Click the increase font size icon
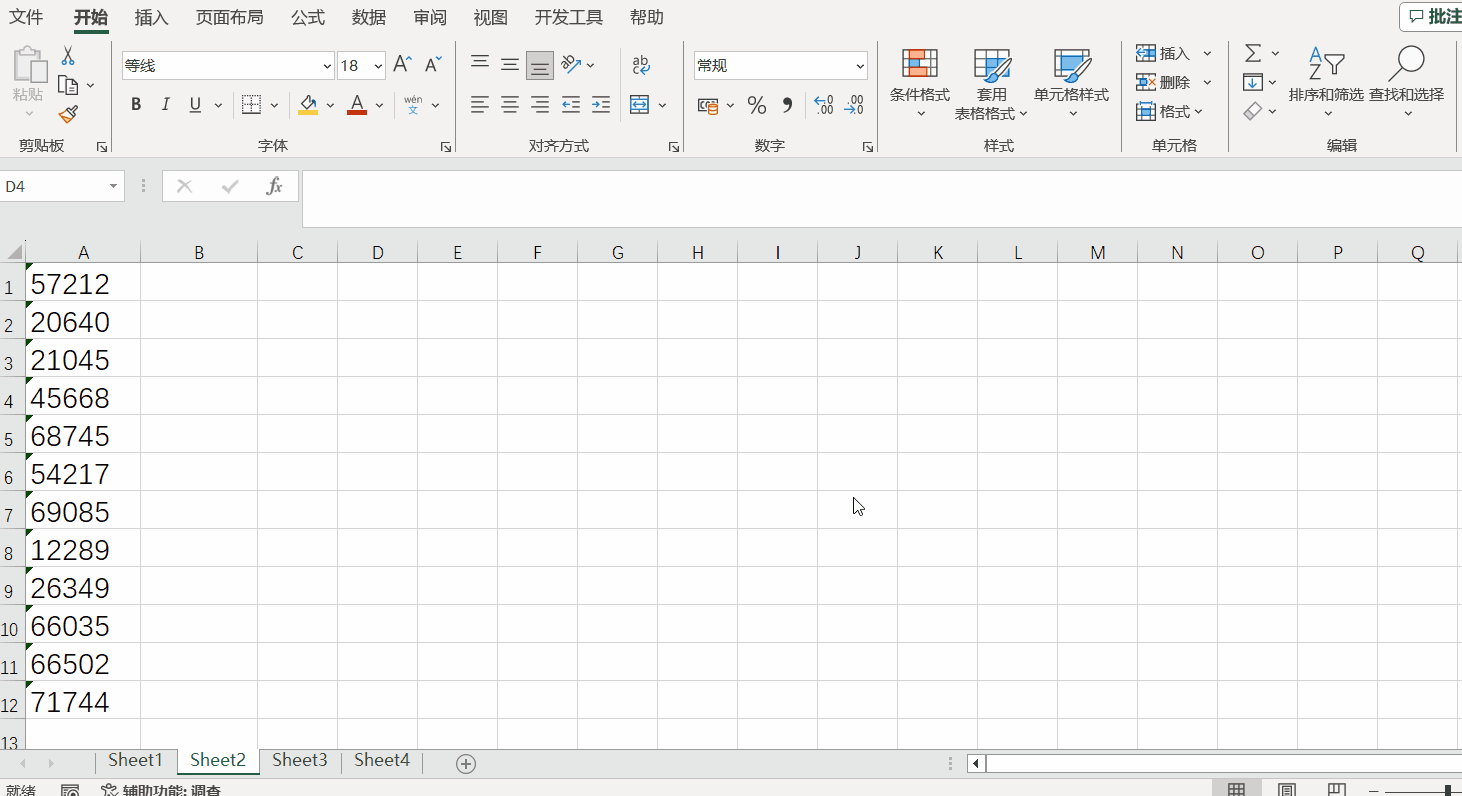Viewport: 1462px width, 796px height. (402, 65)
